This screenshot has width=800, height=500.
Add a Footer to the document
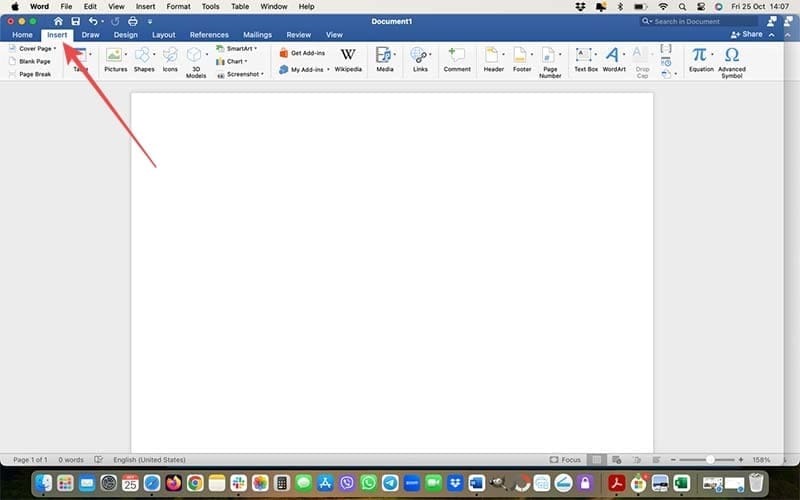point(522,60)
